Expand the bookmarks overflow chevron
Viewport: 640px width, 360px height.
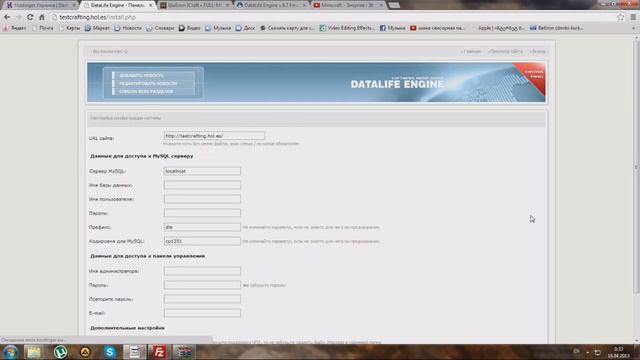coord(633,28)
